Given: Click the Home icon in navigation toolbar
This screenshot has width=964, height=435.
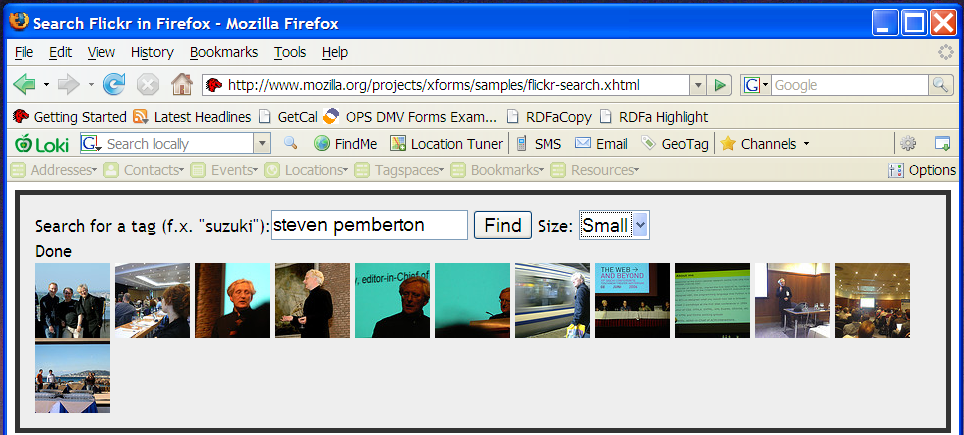Looking at the screenshot, I should (181, 85).
